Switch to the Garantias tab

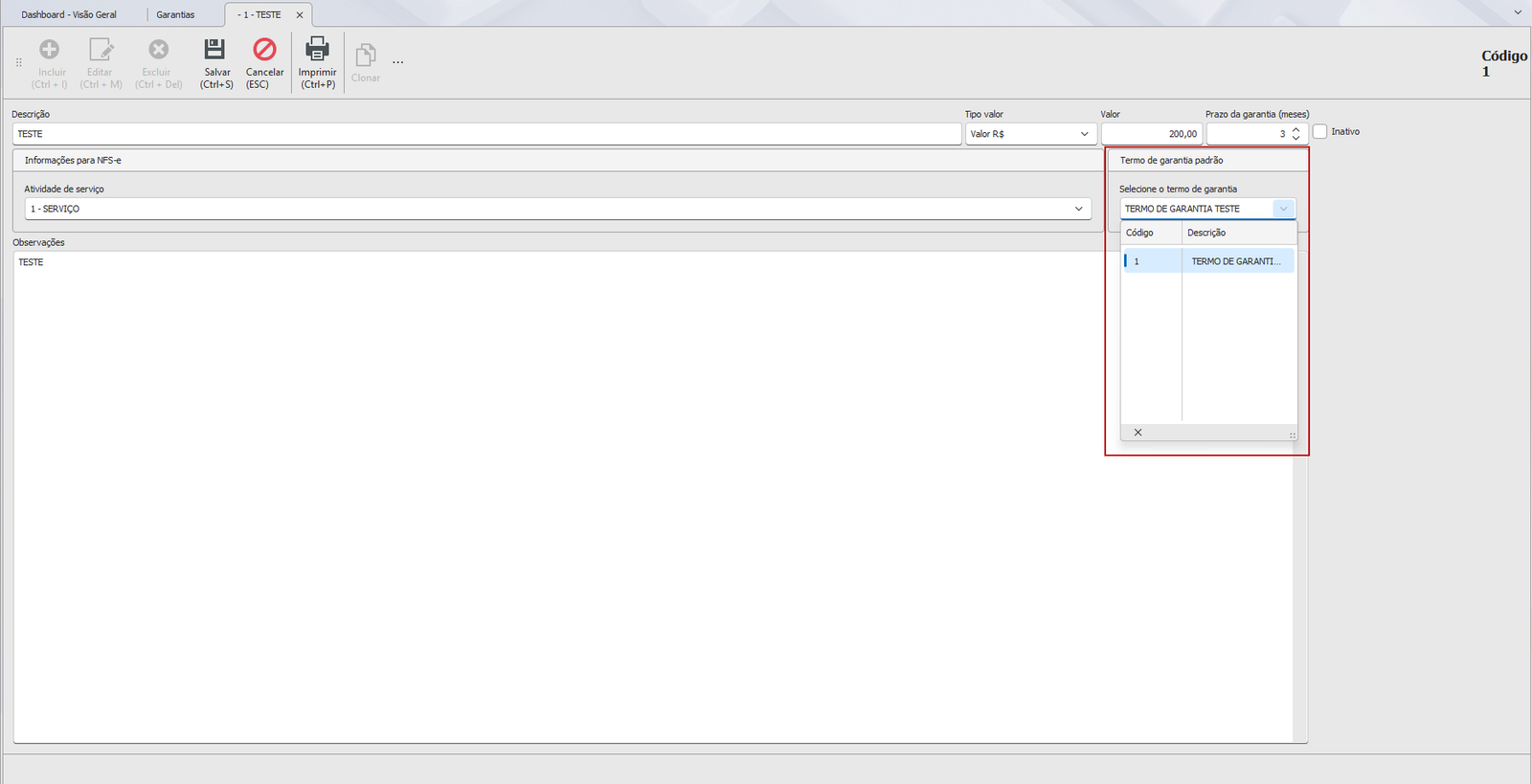coord(176,15)
